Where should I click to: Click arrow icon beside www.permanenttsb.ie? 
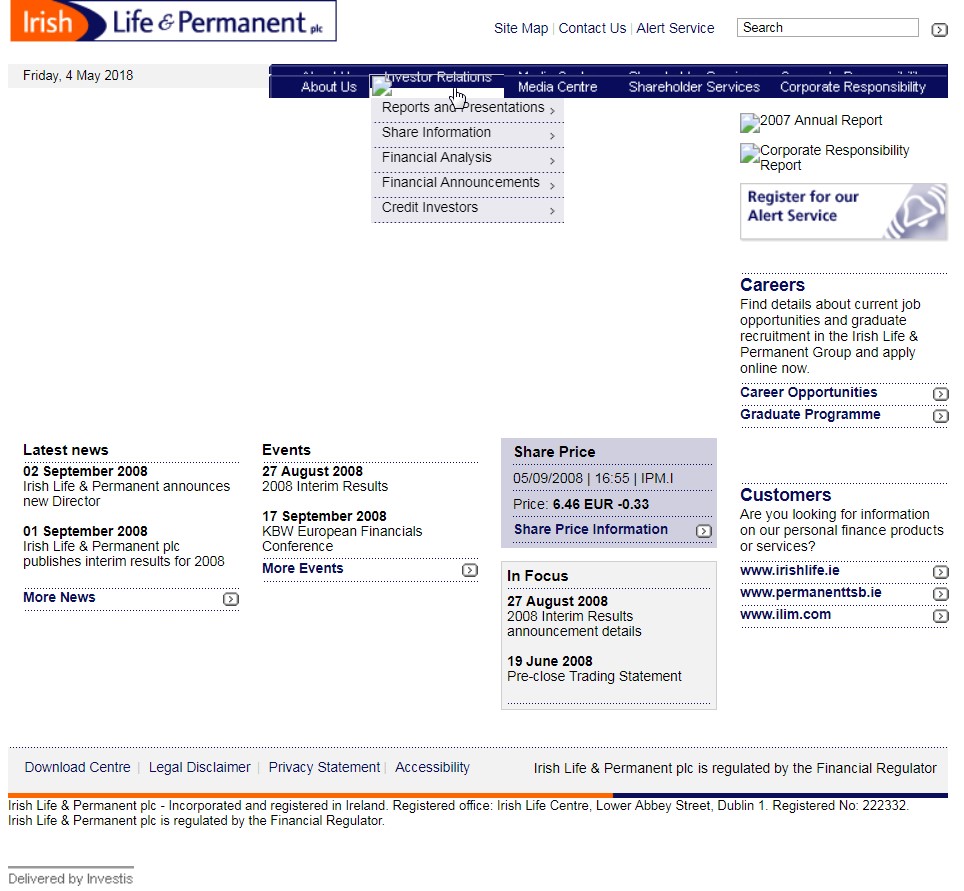pyautogui.click(x=940, y=594)
